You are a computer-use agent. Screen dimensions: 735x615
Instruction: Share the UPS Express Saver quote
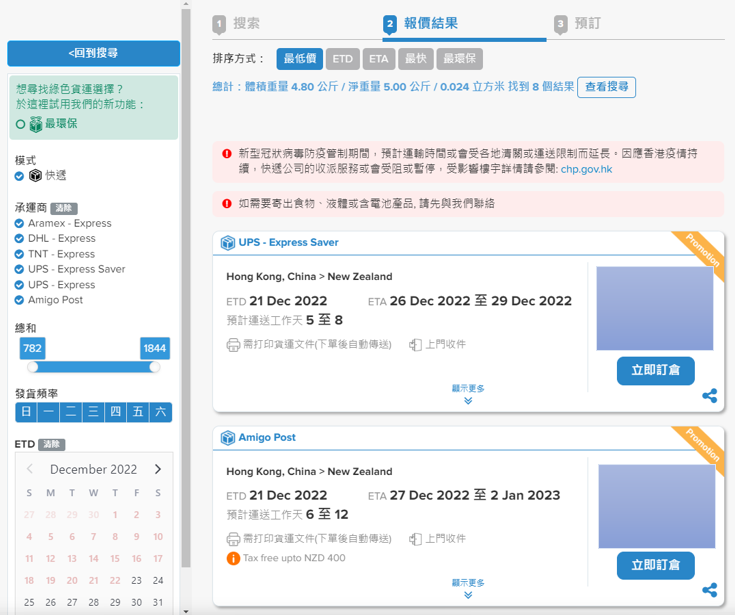tap(710, 396)
